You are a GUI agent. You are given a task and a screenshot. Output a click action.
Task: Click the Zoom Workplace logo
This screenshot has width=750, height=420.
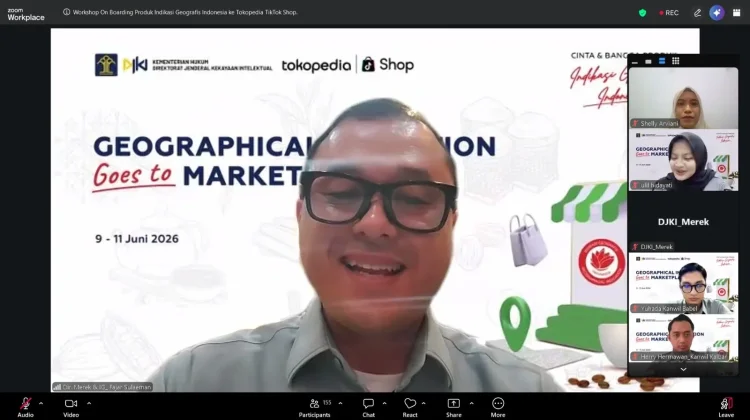26,14
